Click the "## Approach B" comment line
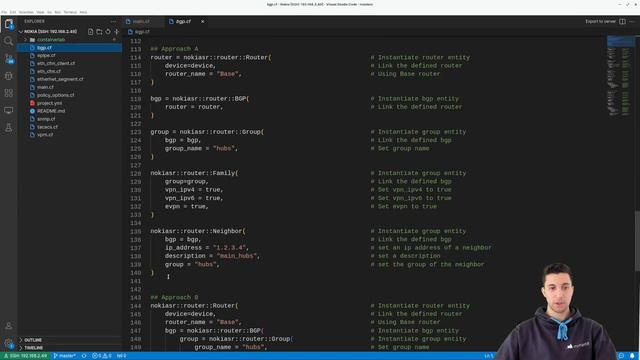This screenshot has height=360, width=640. click(174, 298)
